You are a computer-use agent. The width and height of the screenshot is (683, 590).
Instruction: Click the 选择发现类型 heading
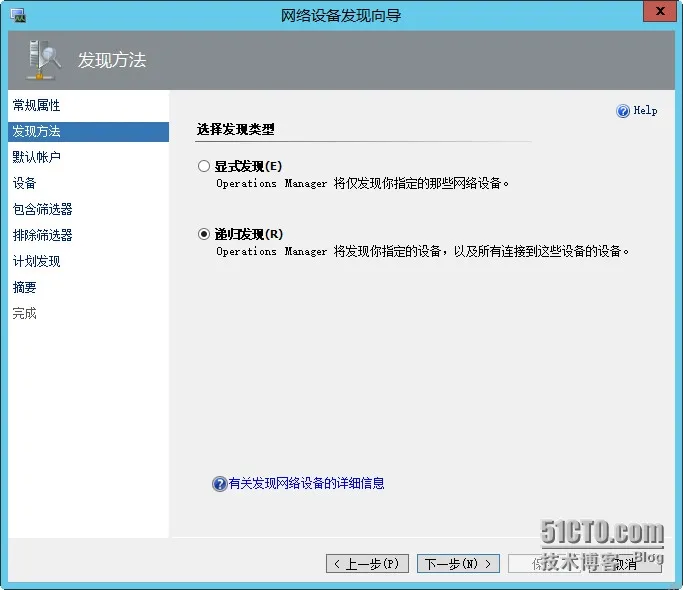coord(236,129)
